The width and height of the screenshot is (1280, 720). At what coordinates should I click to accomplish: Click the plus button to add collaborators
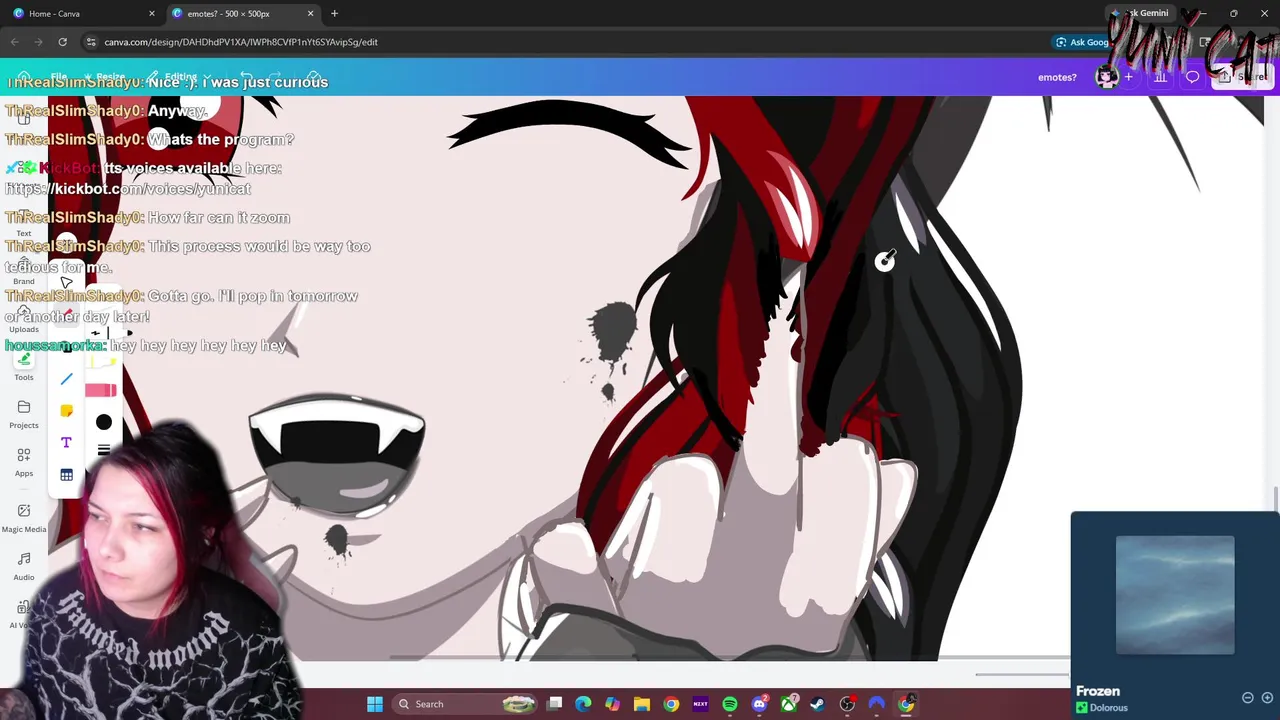[1129, 77]
